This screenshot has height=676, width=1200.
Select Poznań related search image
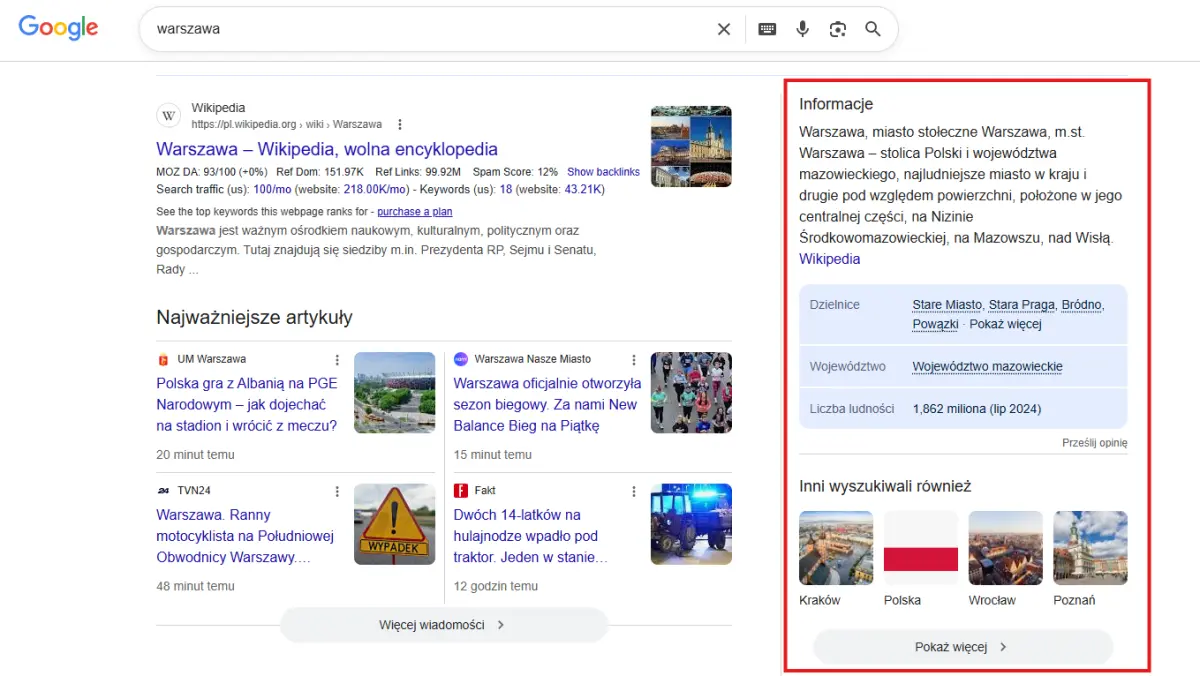pos(1090,548)
